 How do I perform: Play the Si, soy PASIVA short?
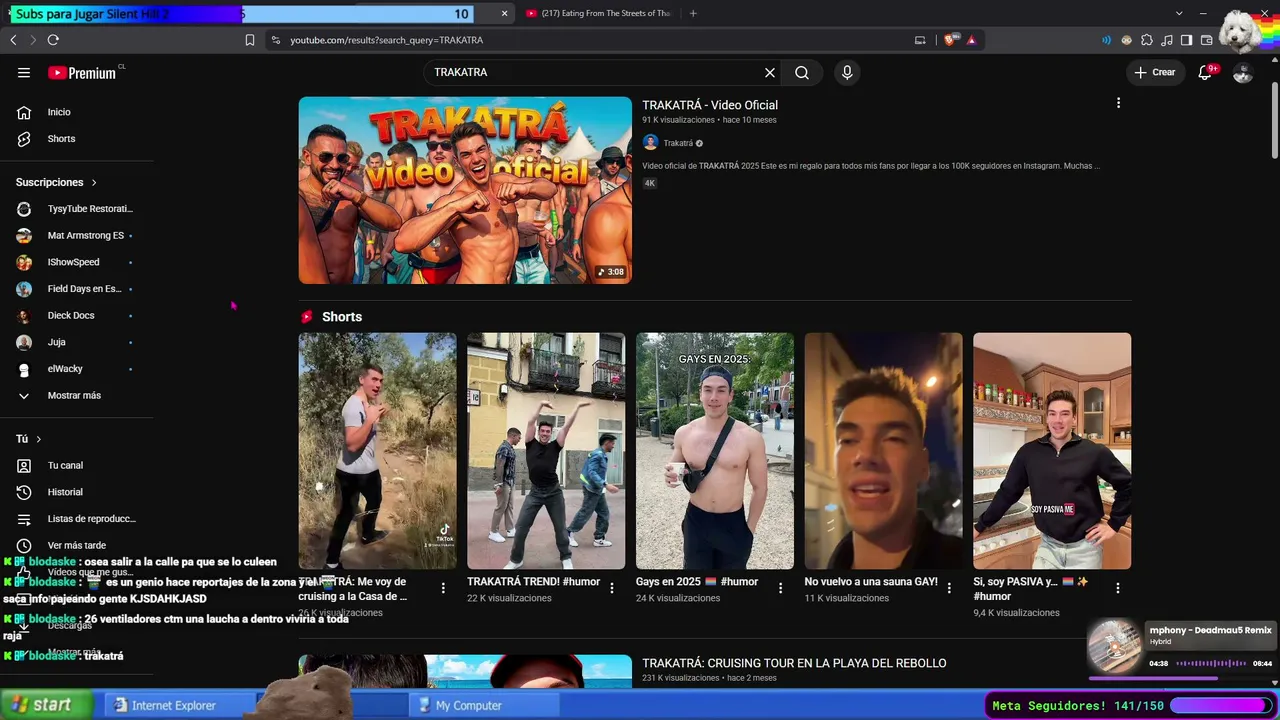tap(1052, 451)
